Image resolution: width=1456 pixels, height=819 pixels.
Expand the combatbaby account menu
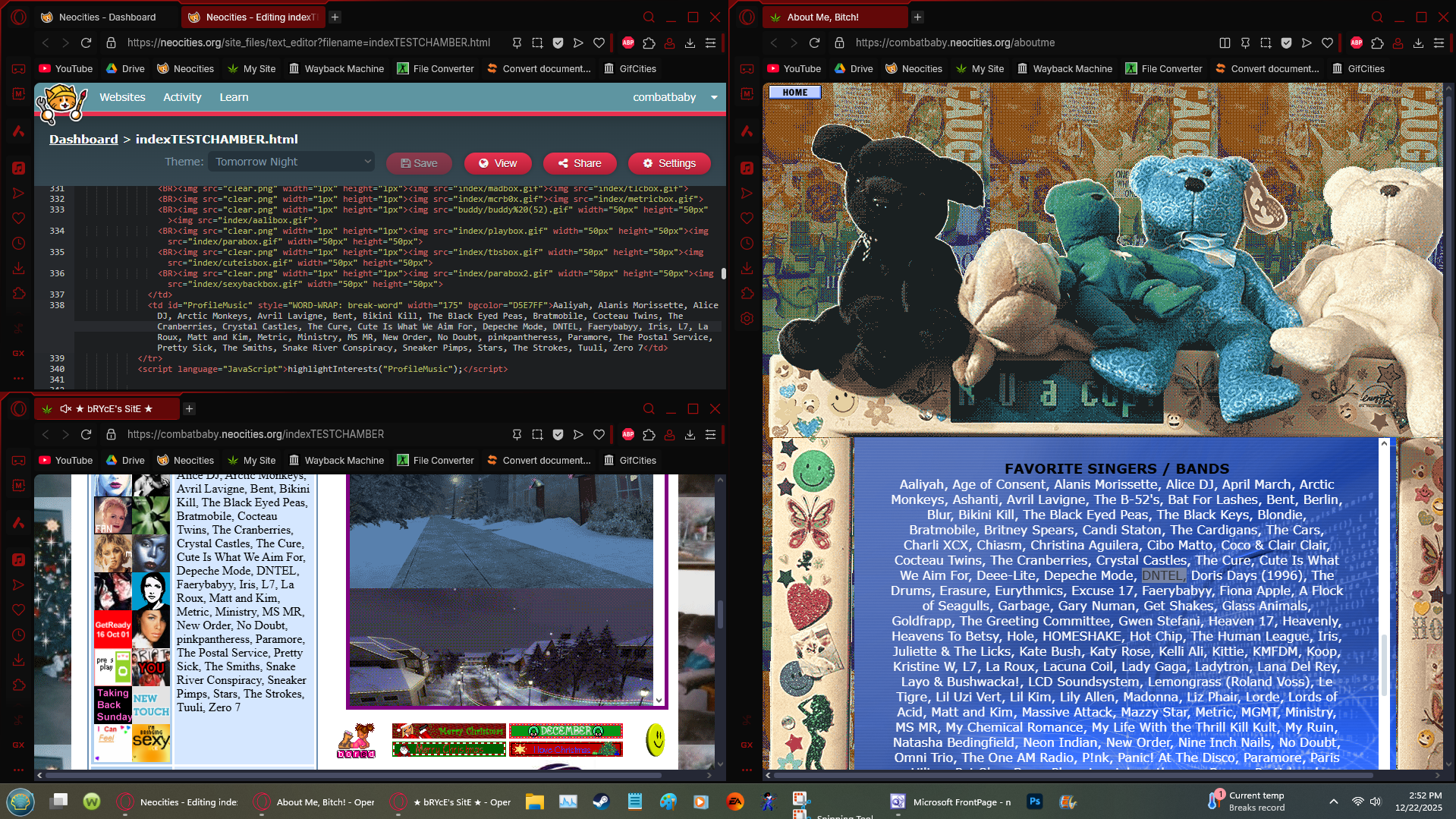click(714, 97)
